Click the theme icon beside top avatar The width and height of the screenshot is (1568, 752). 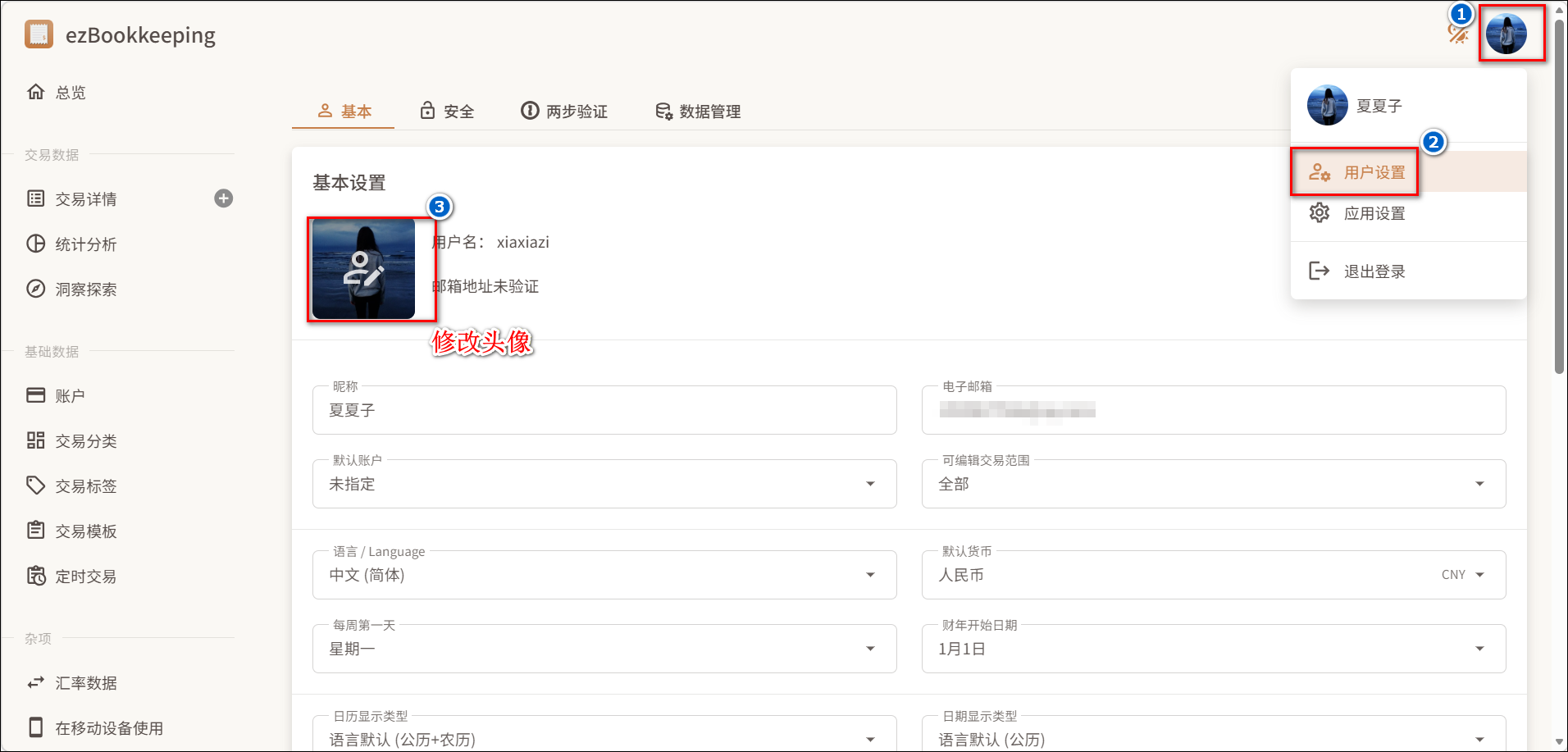click(1457, 34)
